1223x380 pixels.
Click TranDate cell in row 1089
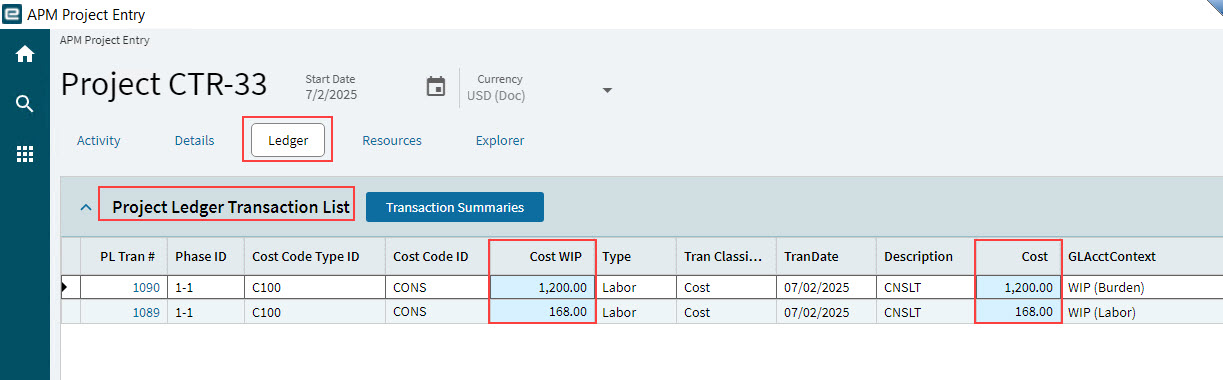pyautogui.click(x=826, y=312)
